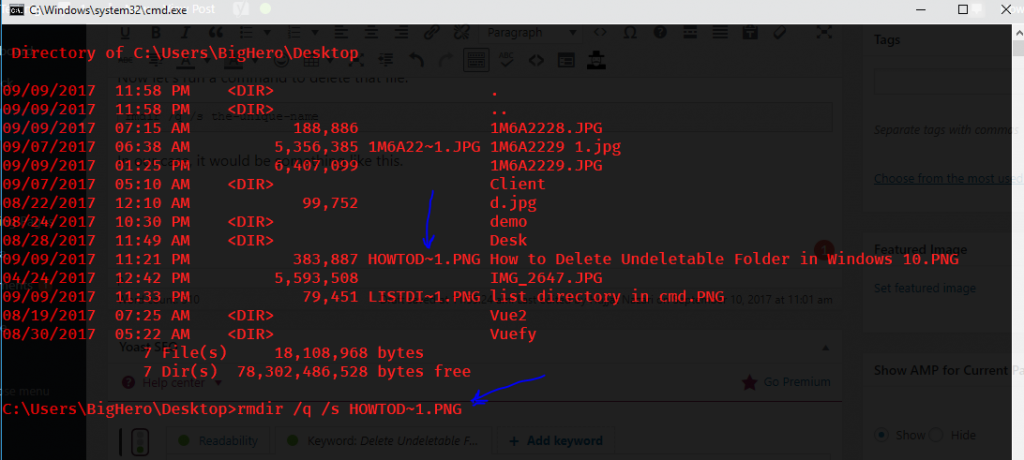Viewport: 1024px width, 460px height.
Task: Click the Tags input field
Action: point(945,83)
